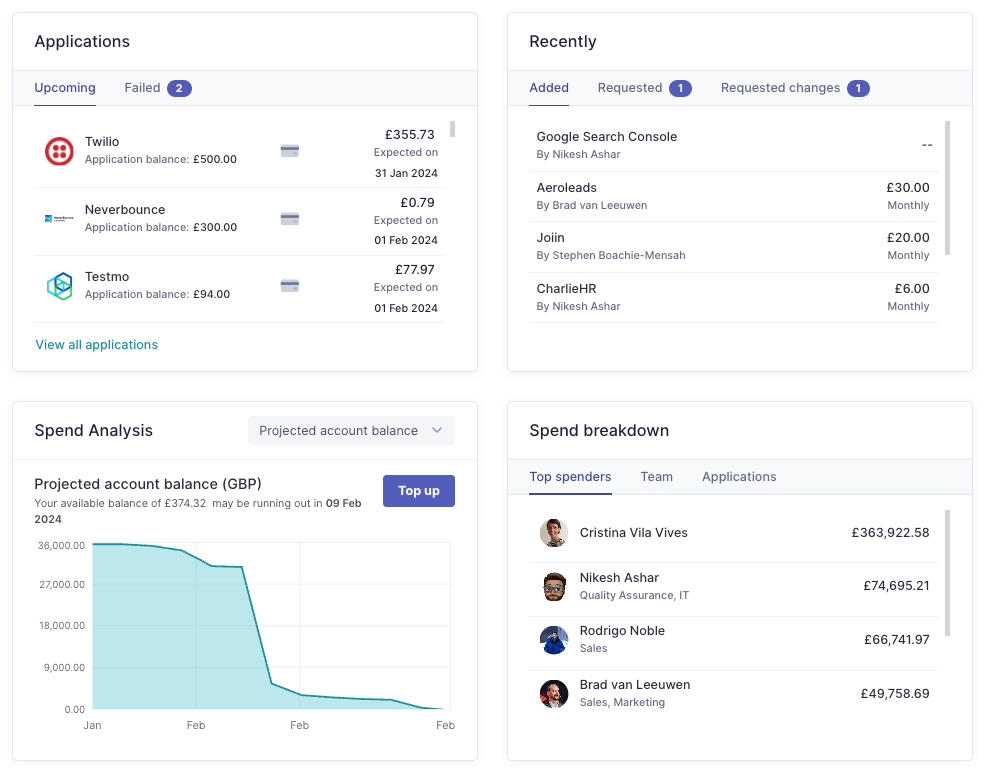The width and height of the screenshot is (984, 775).
Task: Switch to the Applications spend breakdown tab
Action: [739, 477]
